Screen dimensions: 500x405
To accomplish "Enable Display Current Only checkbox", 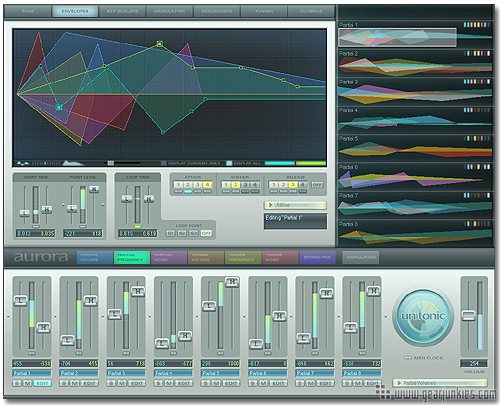I will click(164, 163).
